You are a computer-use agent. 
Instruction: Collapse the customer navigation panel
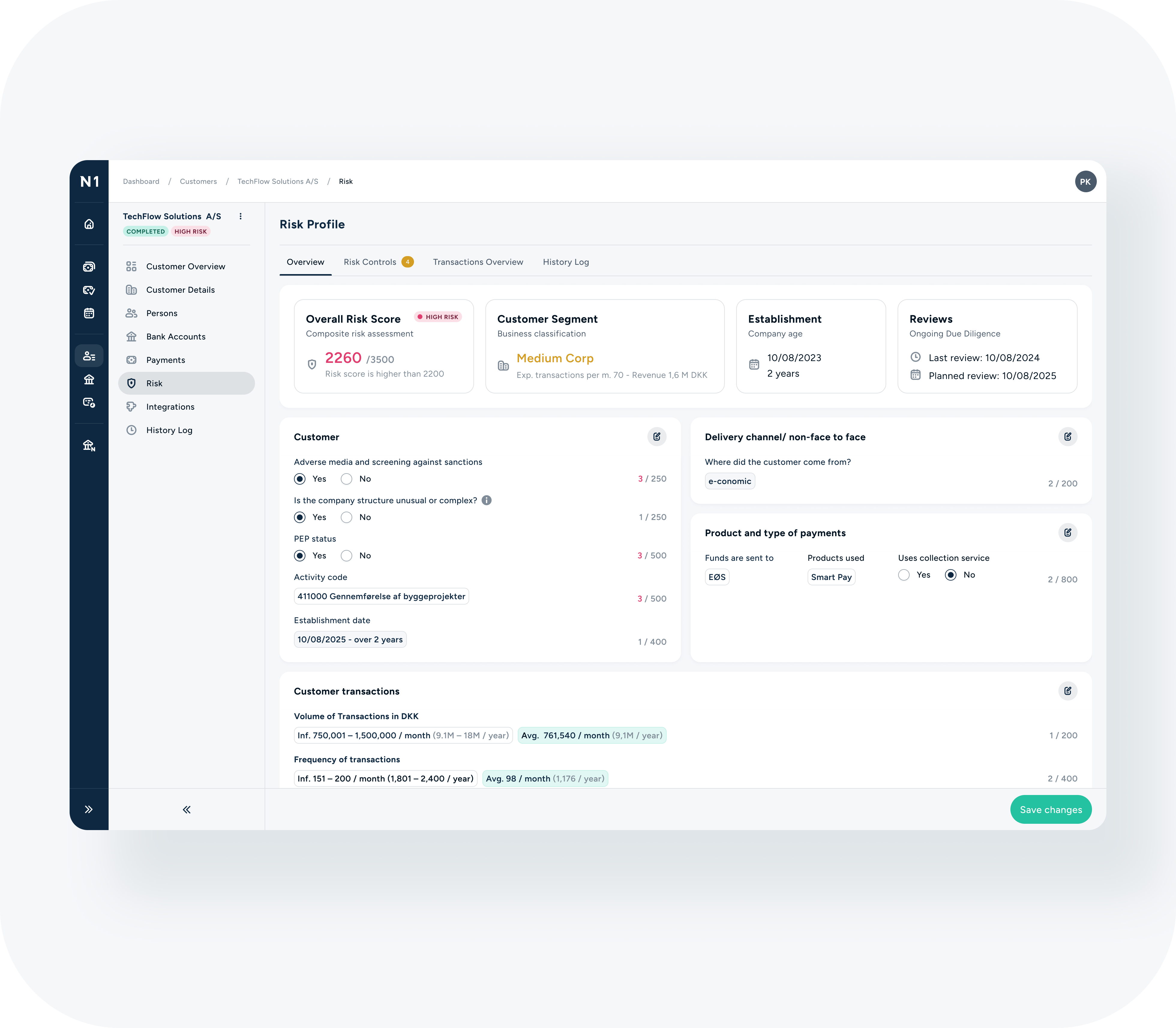pos(187,809)
